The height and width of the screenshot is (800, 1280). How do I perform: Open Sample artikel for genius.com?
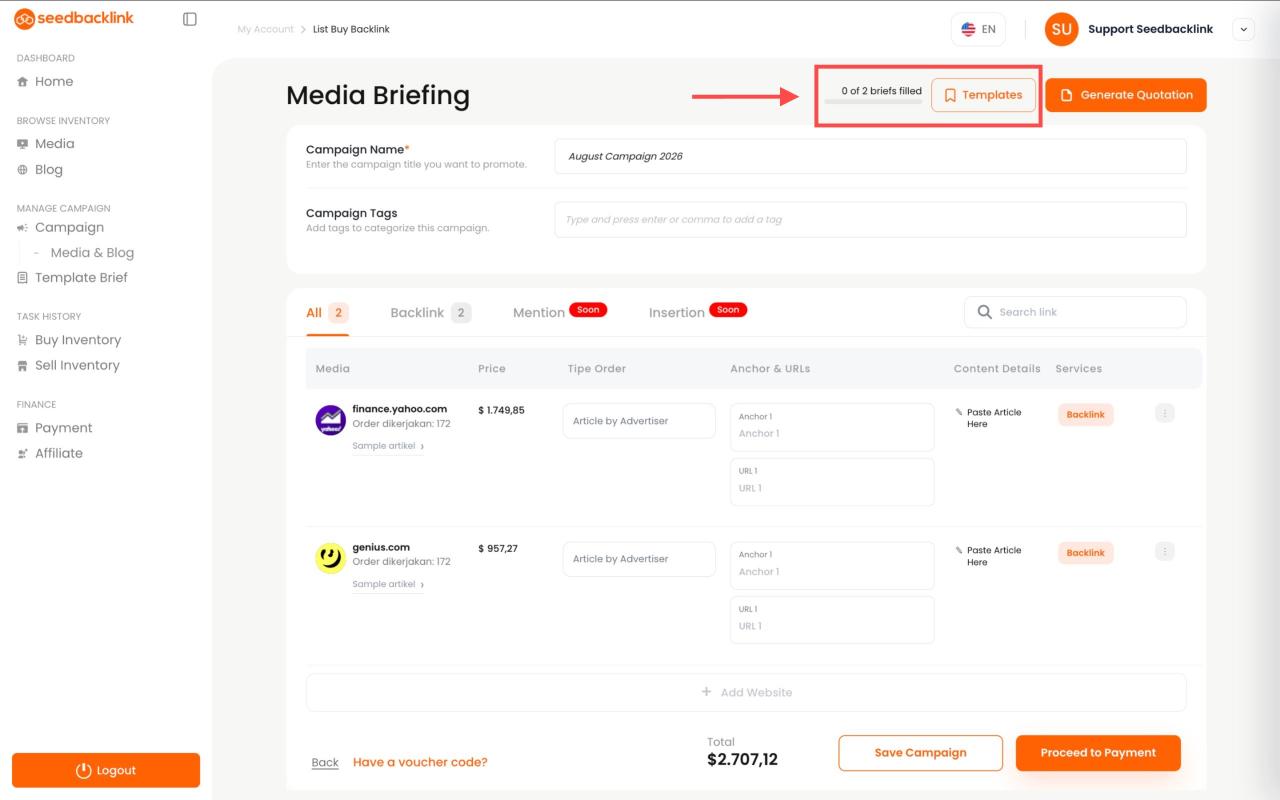coord(387,584)
